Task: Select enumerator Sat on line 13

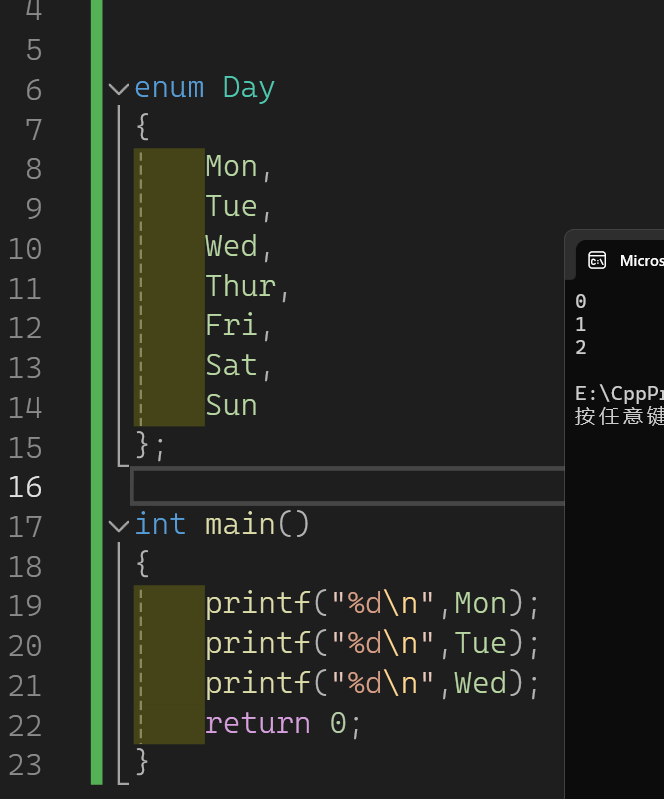Action: (x=231, y=365)
